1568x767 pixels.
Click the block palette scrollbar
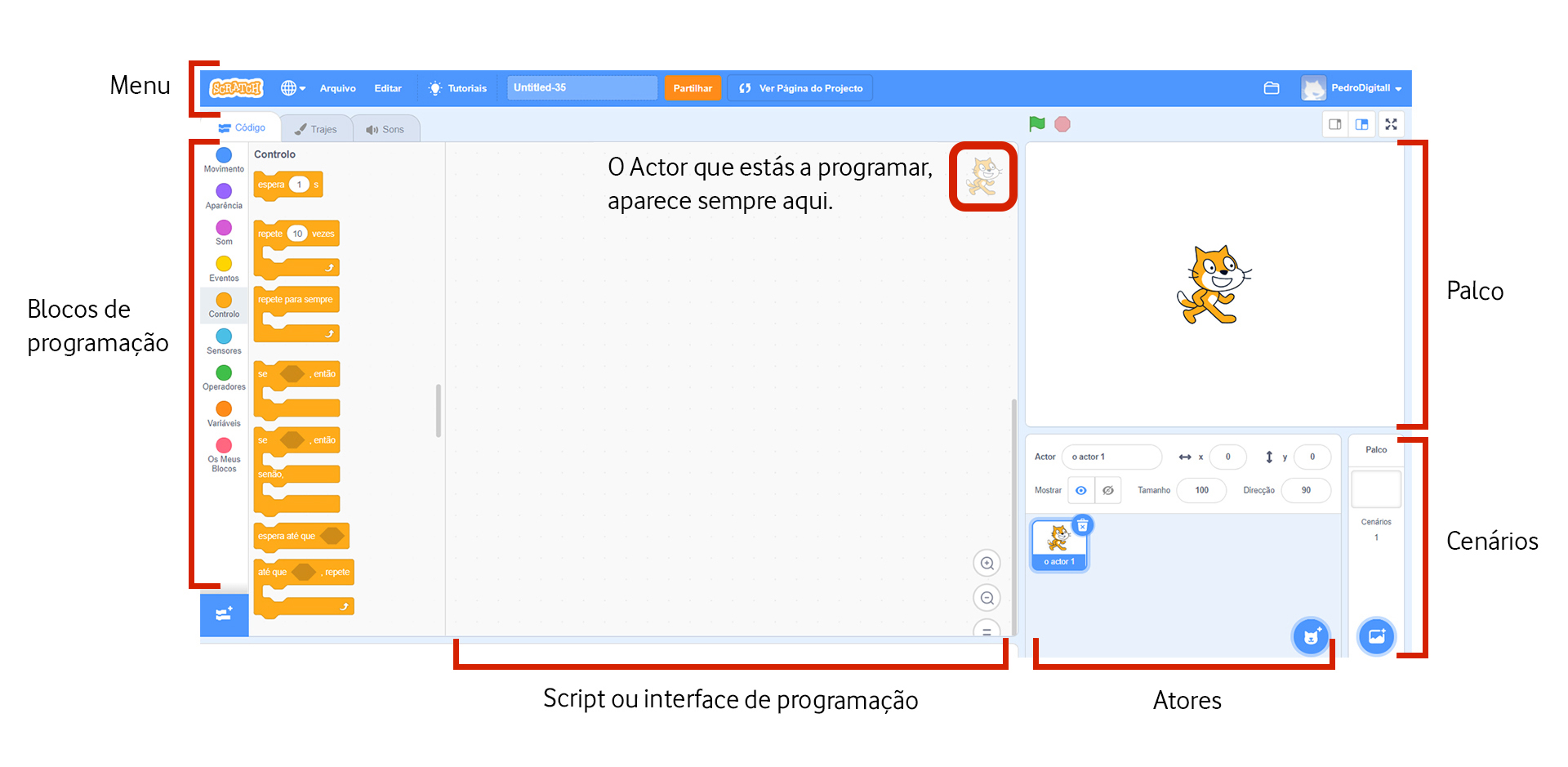(439, 410)
